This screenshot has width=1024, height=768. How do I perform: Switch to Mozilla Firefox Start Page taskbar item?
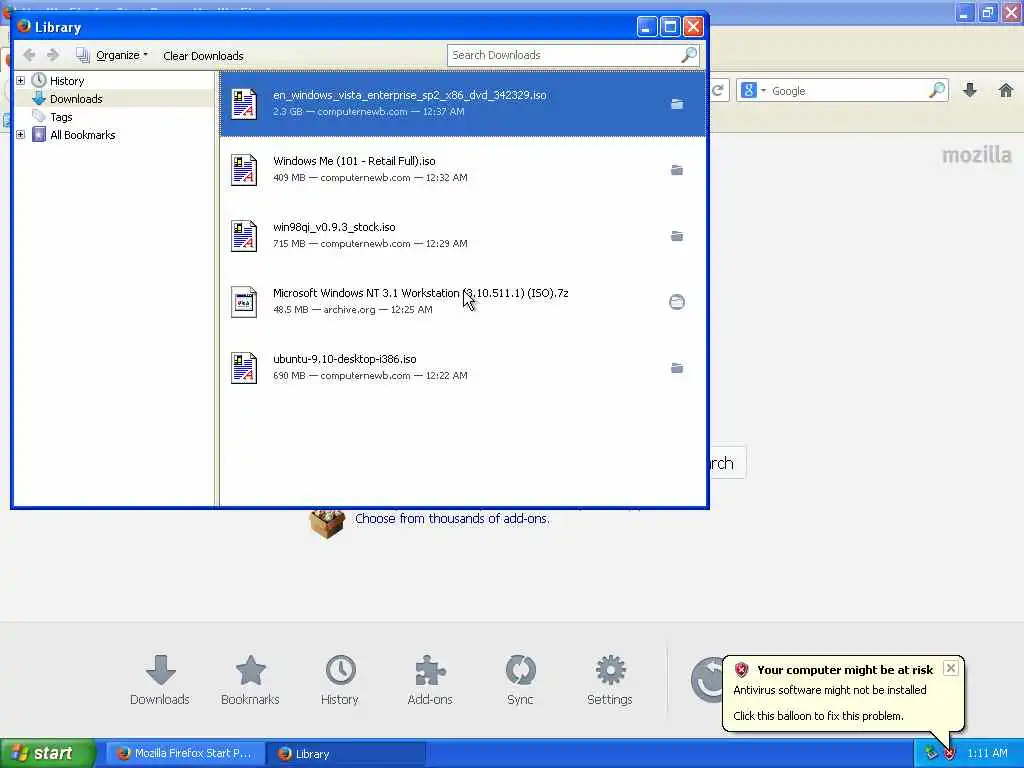click(x=185, y=754)
